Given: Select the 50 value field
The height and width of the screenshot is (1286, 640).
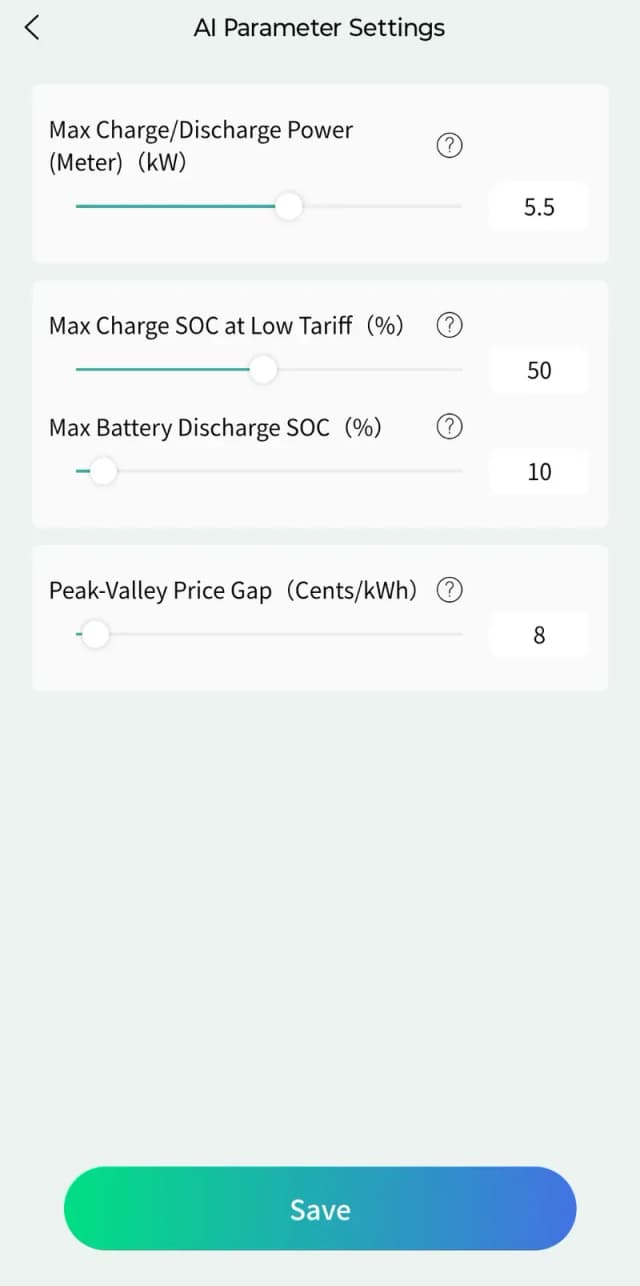Looking at the screenshot, I should coord(538,370).
